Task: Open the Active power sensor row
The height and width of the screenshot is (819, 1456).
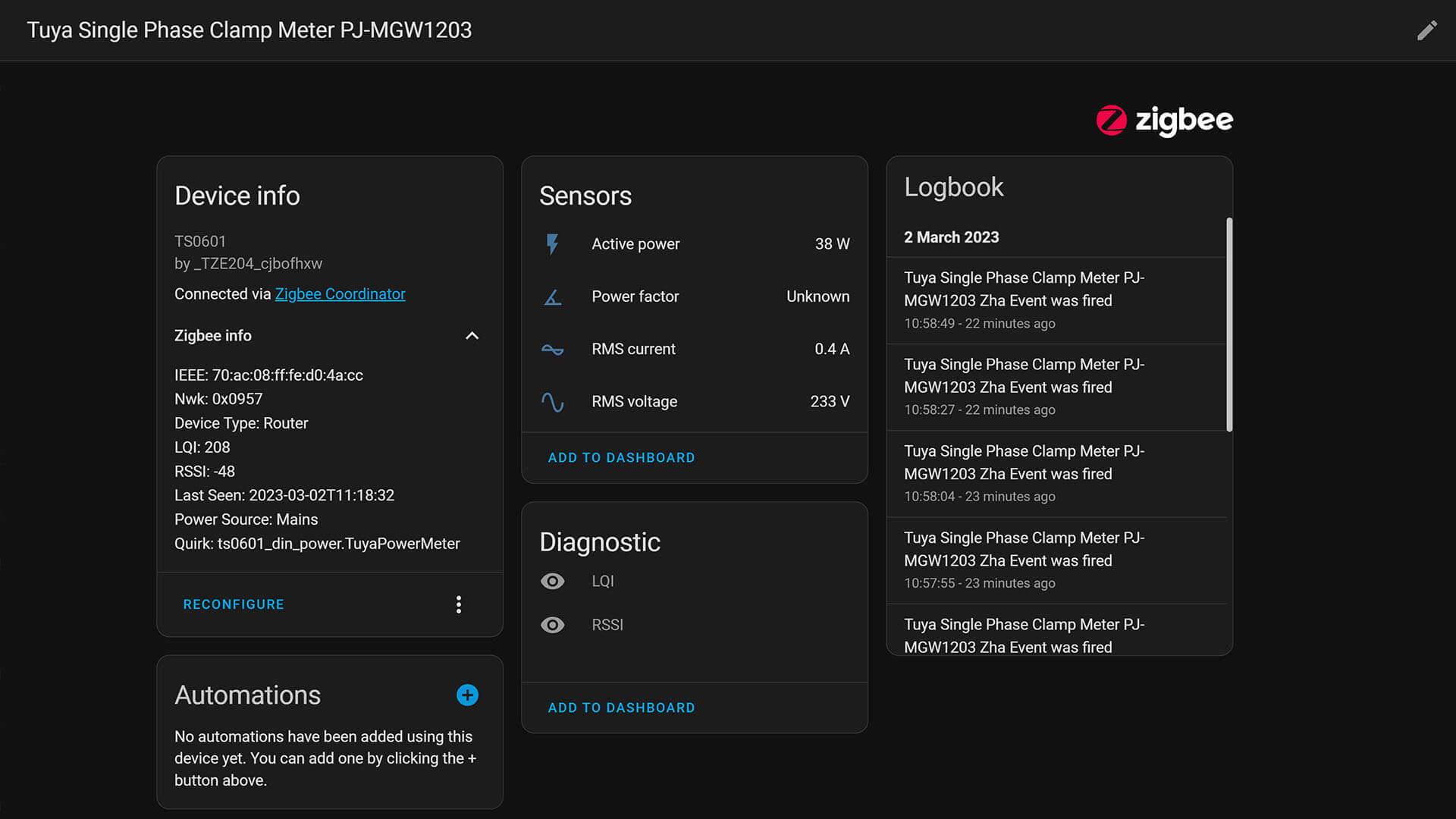Action: click(x=695, y=244)
